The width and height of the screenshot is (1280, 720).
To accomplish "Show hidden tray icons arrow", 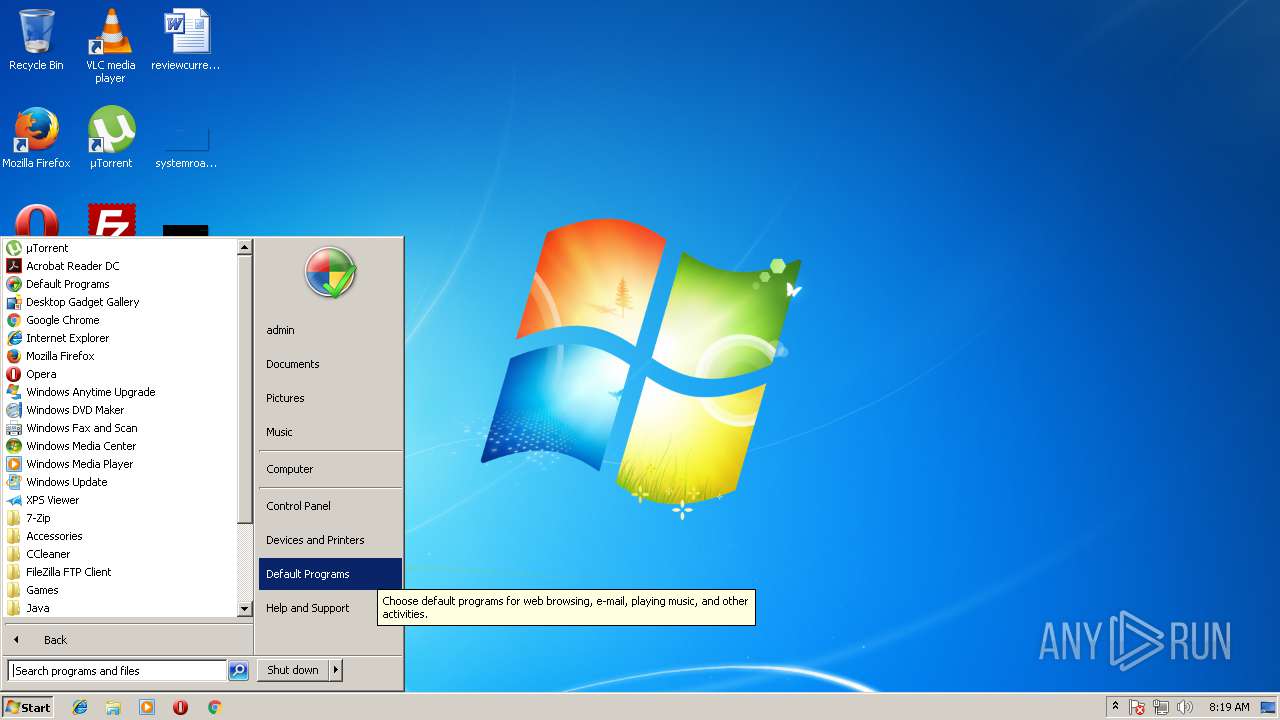I will (1115, 706).
